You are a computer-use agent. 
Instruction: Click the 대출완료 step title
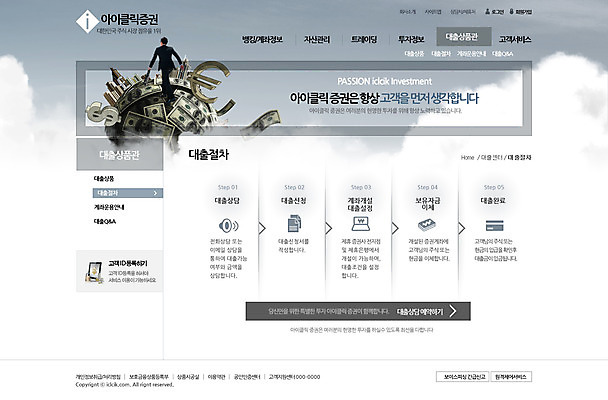tap(493, 201)
